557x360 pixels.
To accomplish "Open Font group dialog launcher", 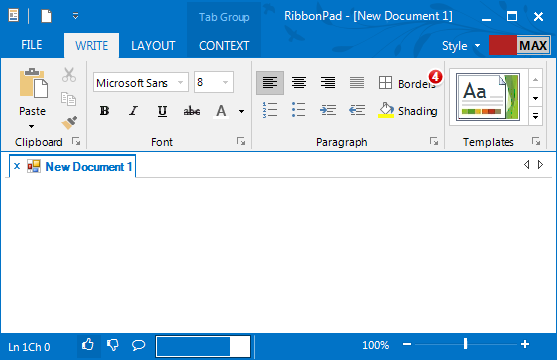I will pyautogui.click(x=241, y=141).
